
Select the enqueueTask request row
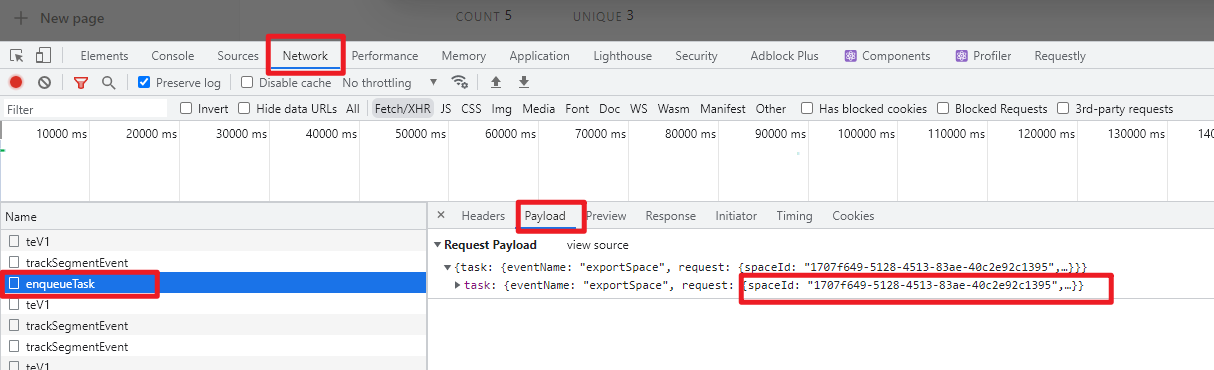pos(213,284)
